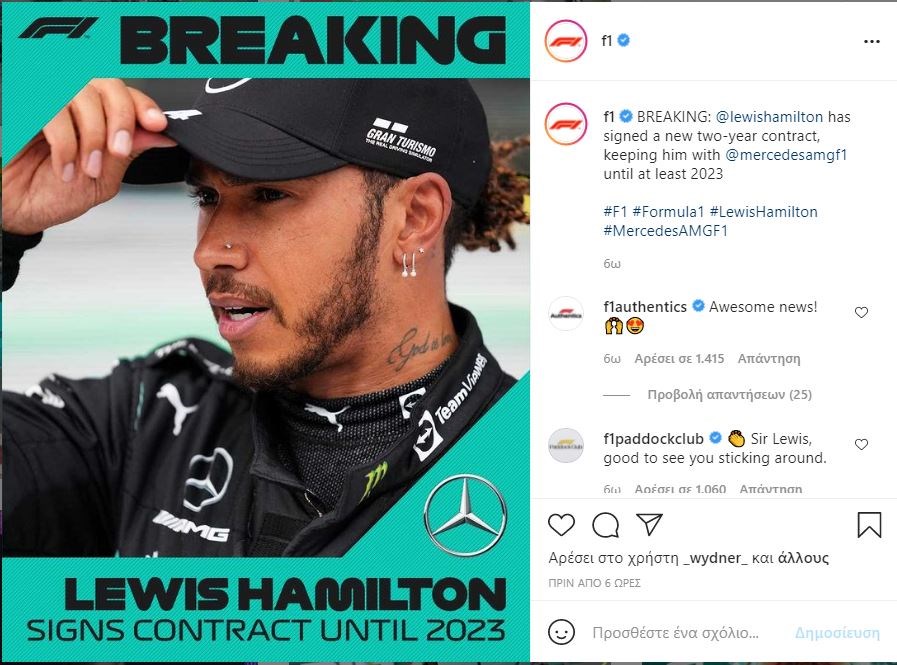
Task: Open f1paddockclub profile avatar
Action: [566, 445]
